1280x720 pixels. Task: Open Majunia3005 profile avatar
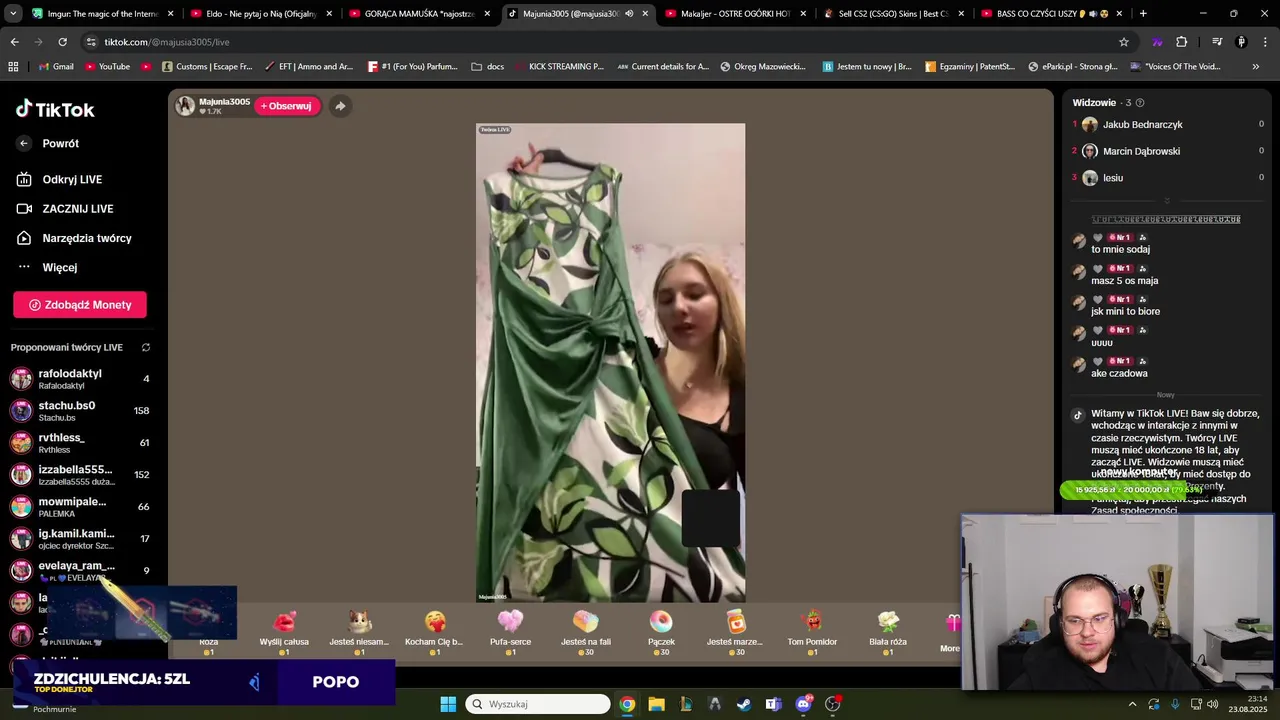[x=185, y=106]
